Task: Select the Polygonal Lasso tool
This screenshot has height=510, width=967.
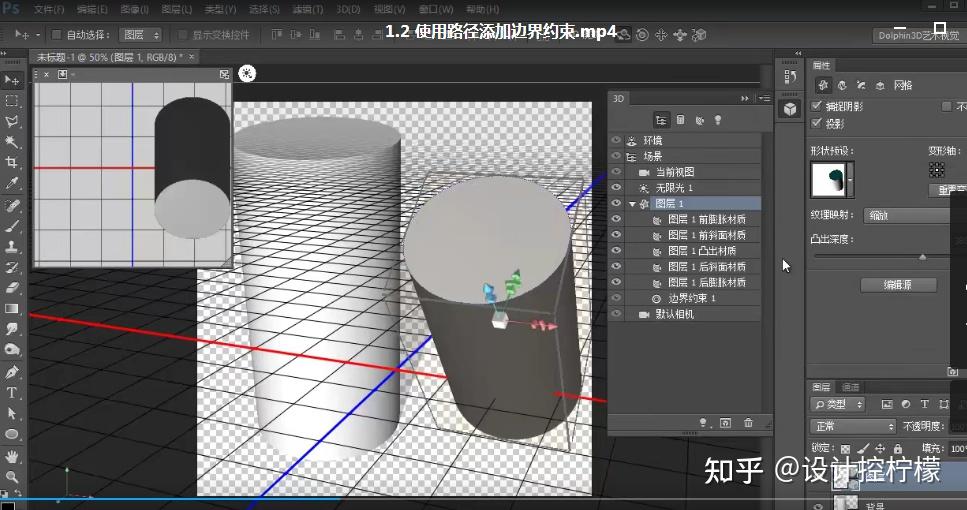Action: tap(12, 121)
